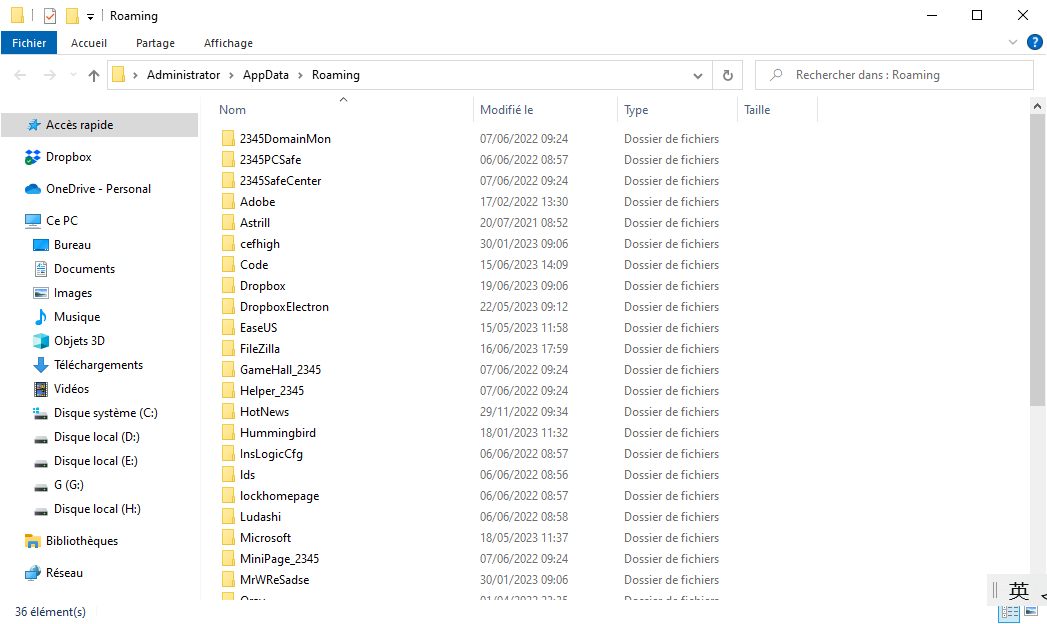Click the Back navigation arrow
The height and width of the screenshot is (624, 1047).
click(x=20, y=75)
